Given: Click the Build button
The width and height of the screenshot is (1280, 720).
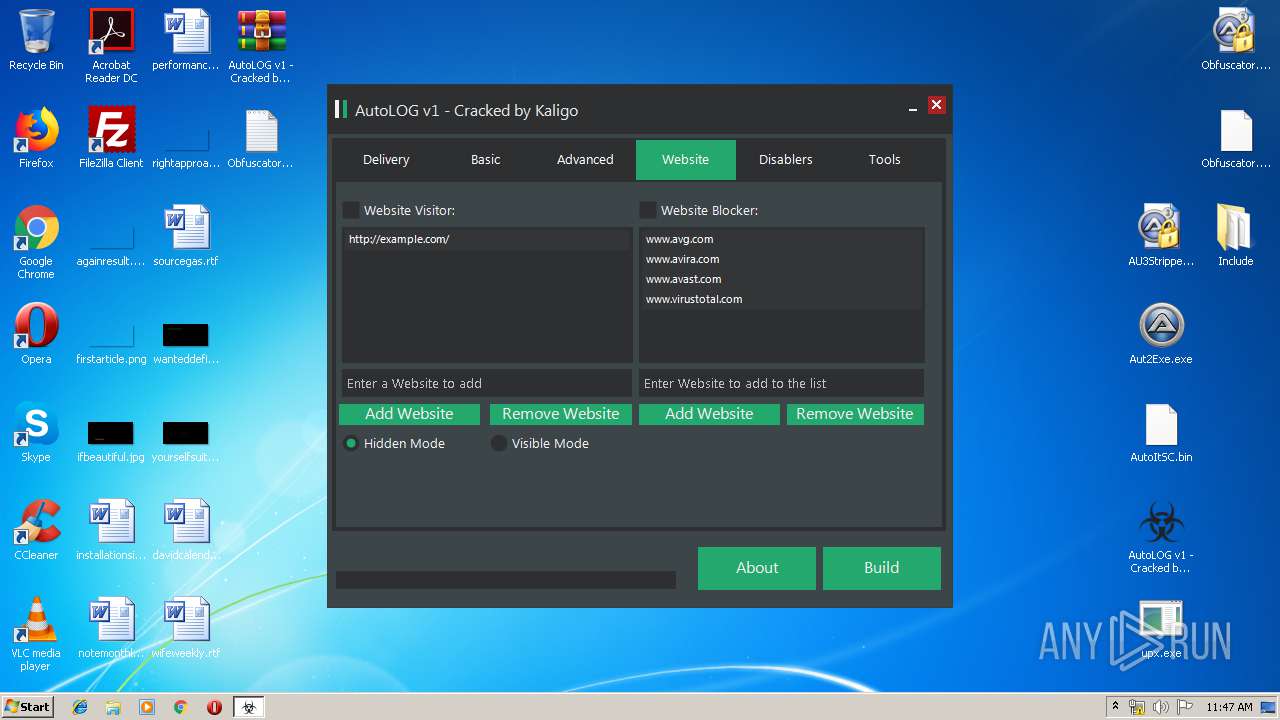Looking at the screenshot, I should tap(882, 568).
